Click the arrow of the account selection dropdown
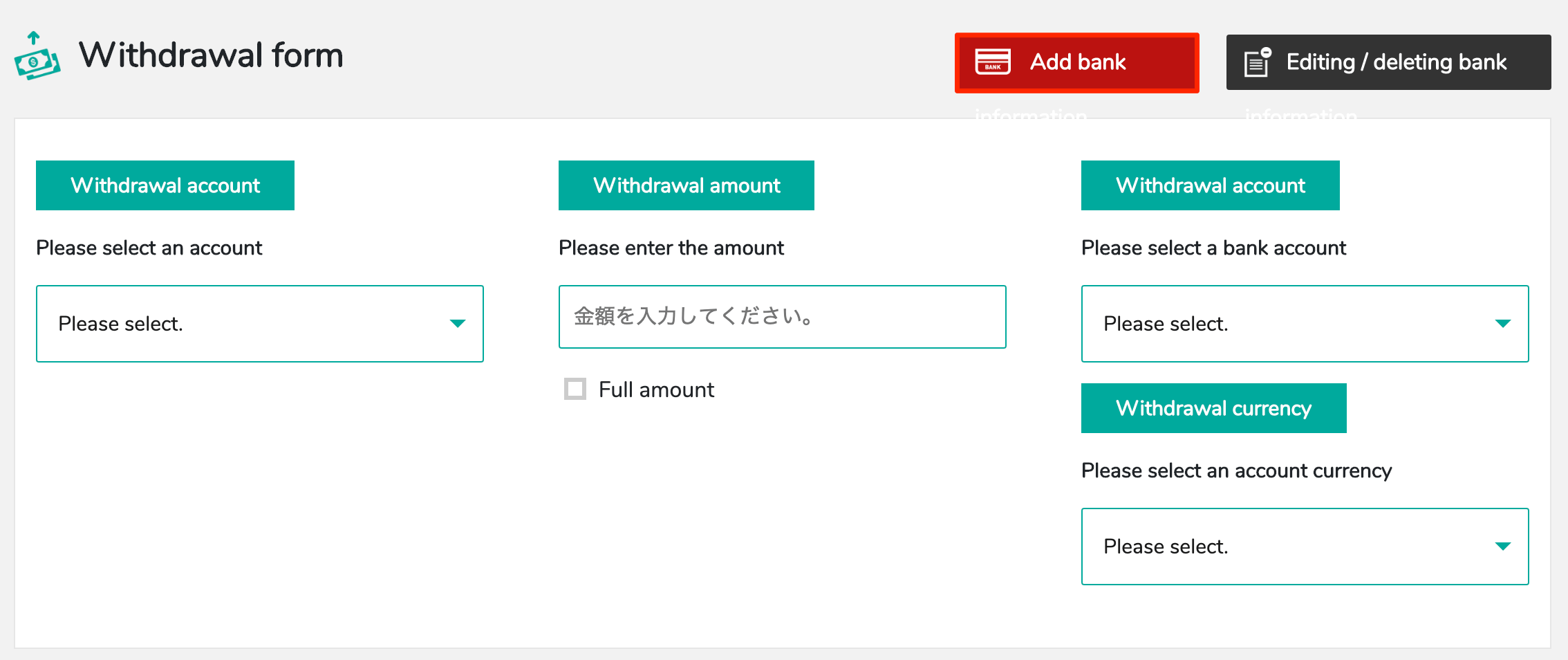The image size is (1568, 660). pos(457,324)
